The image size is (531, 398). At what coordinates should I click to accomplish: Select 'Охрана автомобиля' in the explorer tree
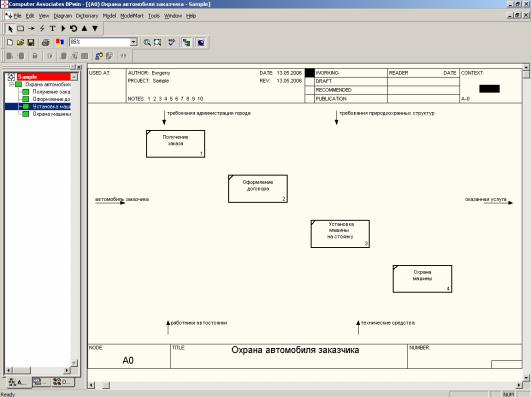48,84
